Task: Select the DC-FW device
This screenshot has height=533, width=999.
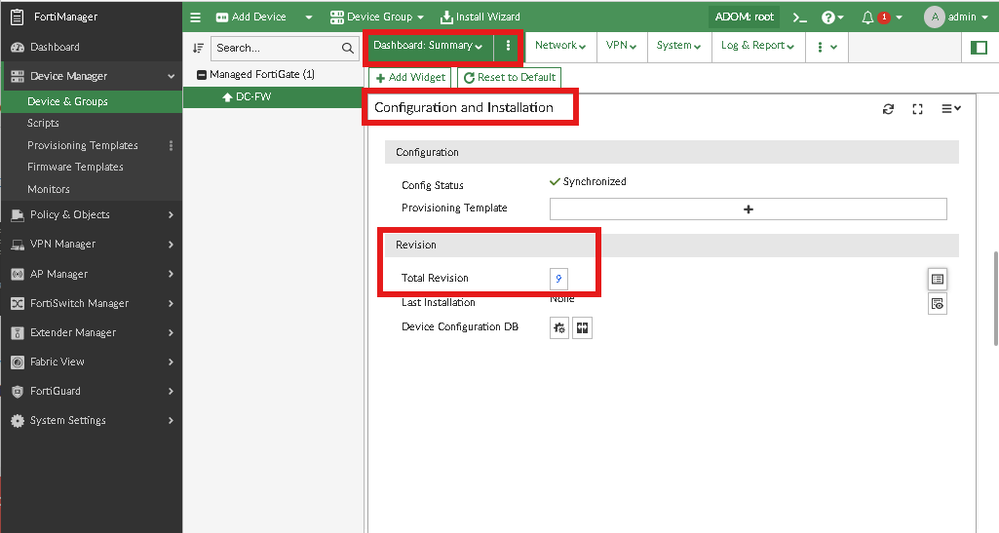Action: pyautogui.click(x=273, y=97)
